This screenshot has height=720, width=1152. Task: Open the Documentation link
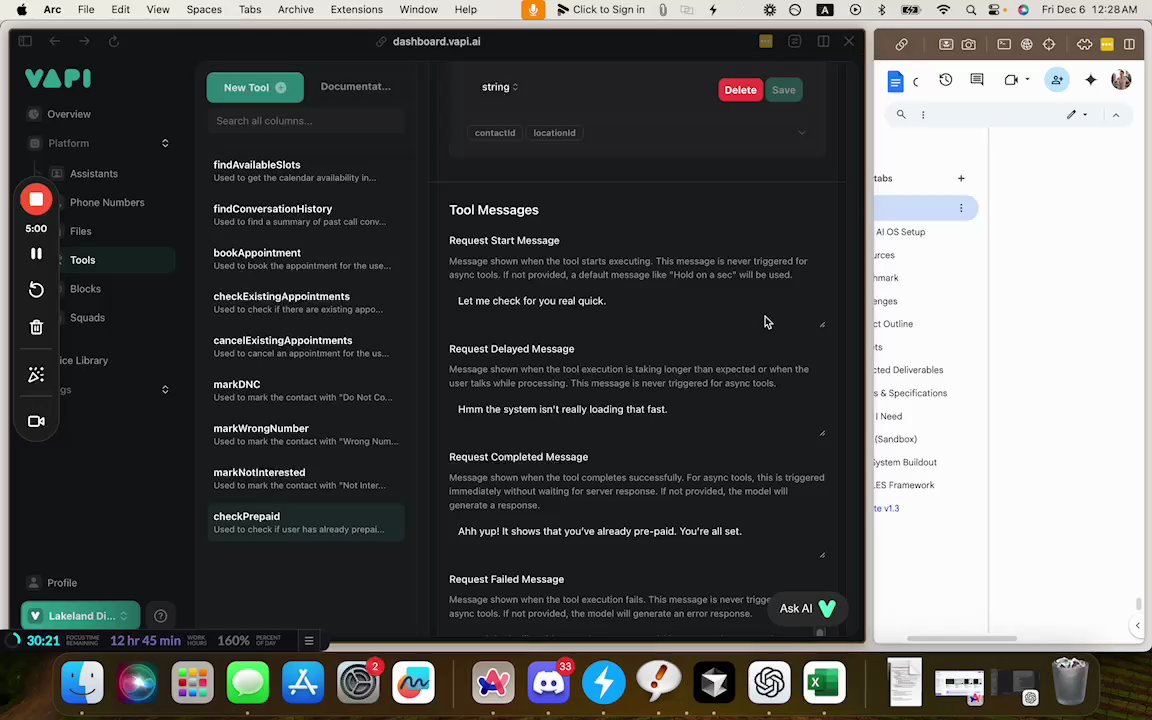[356, 87]
